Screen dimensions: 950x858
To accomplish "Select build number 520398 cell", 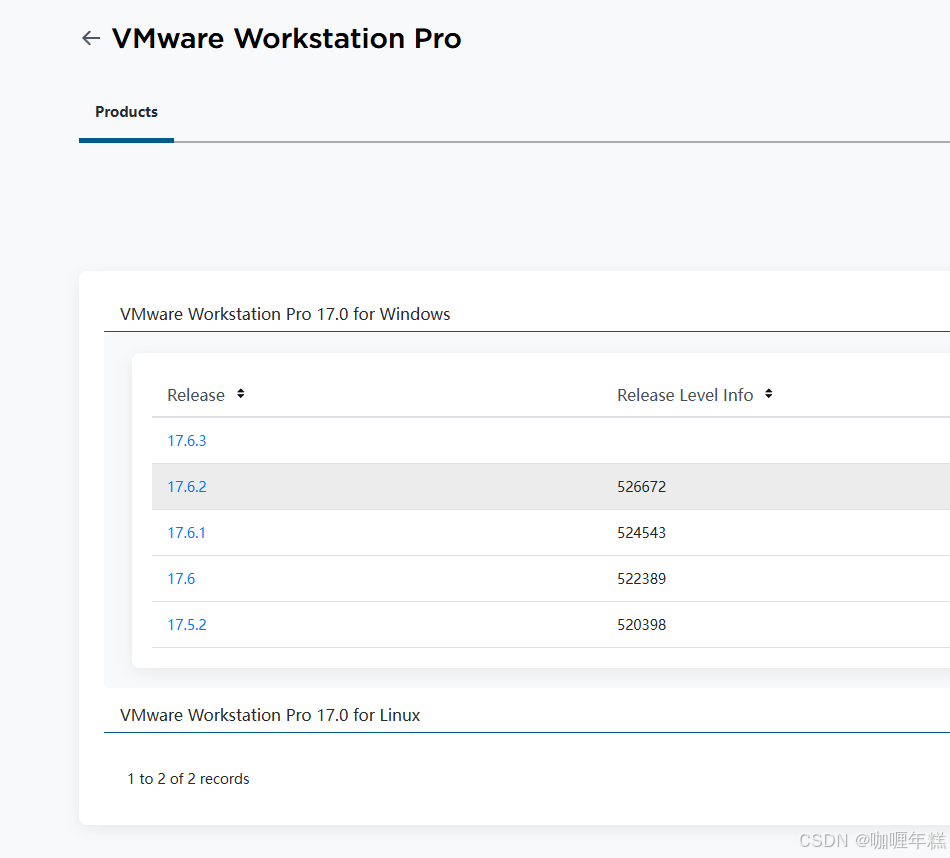I will tap(641, 625).
